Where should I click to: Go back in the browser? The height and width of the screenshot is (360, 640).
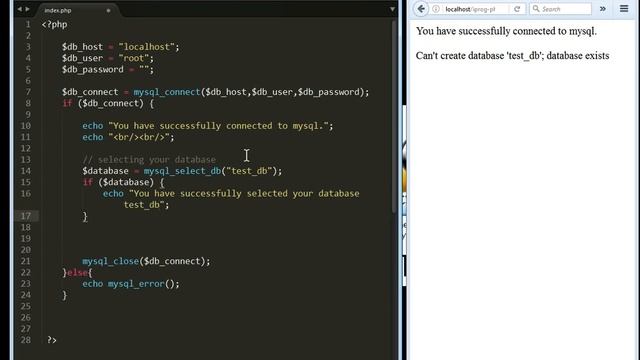pyautogui.click(x=421, y=9)
